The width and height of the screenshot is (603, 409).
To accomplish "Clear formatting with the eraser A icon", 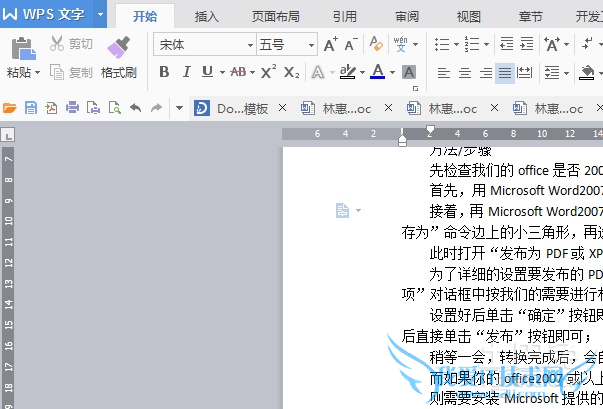I will (376, 43).
